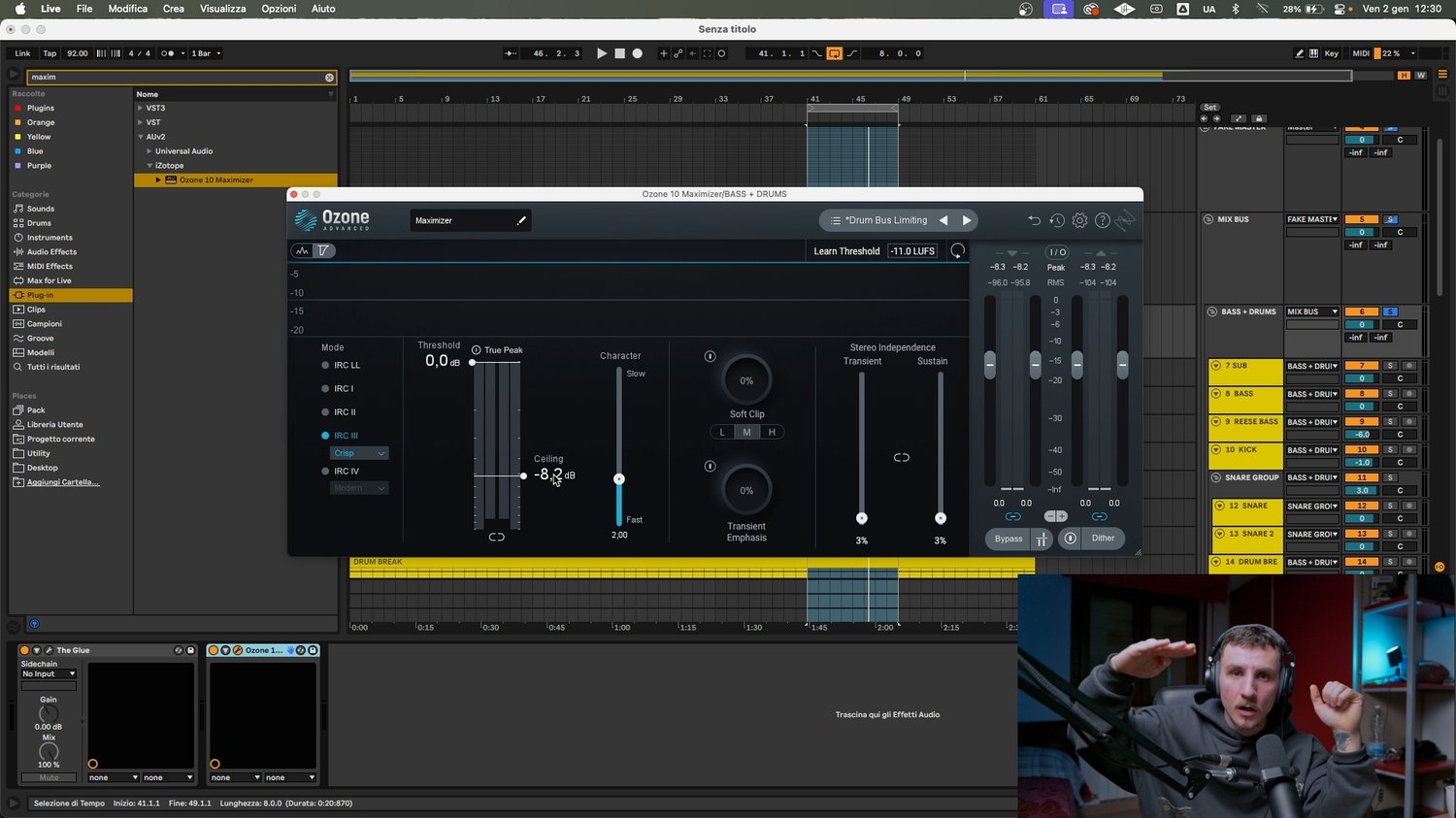Image resolution: width=1456 pixels, height=818 pixels.
Task: Clear the browser search field
Action: [329, 78]
